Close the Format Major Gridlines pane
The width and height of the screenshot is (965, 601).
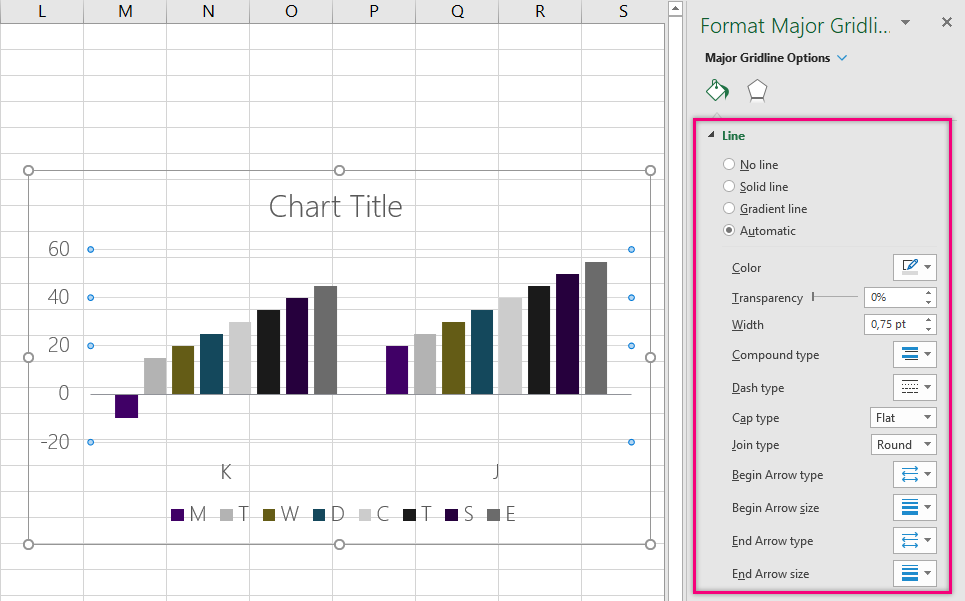(x=947, y=23)
